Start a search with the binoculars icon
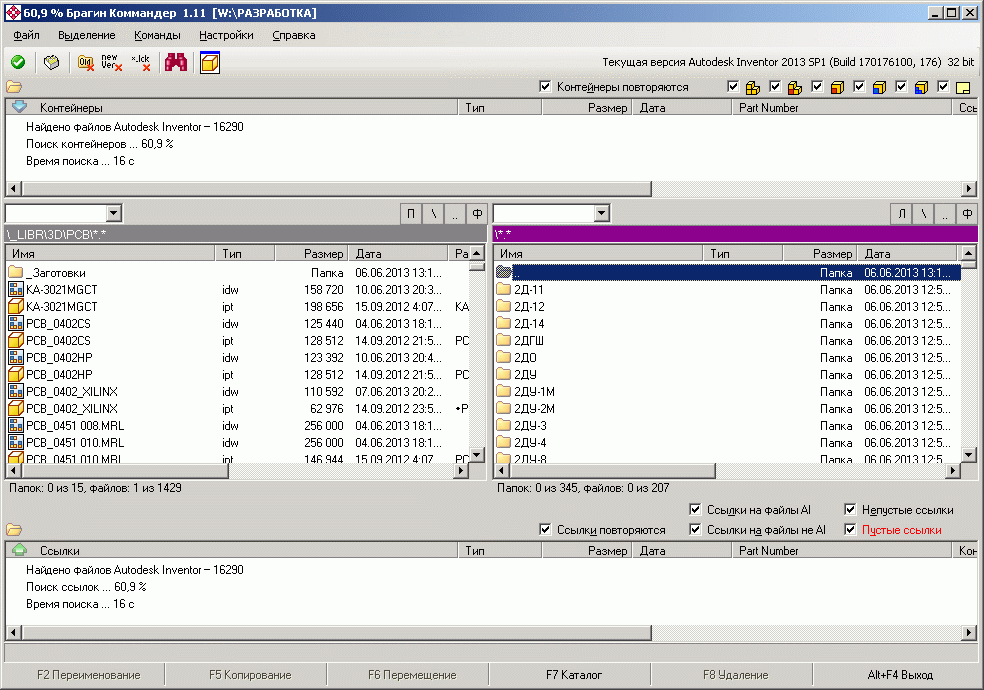The width and height of the screenshot is (984, 690). tap(176, 62)
